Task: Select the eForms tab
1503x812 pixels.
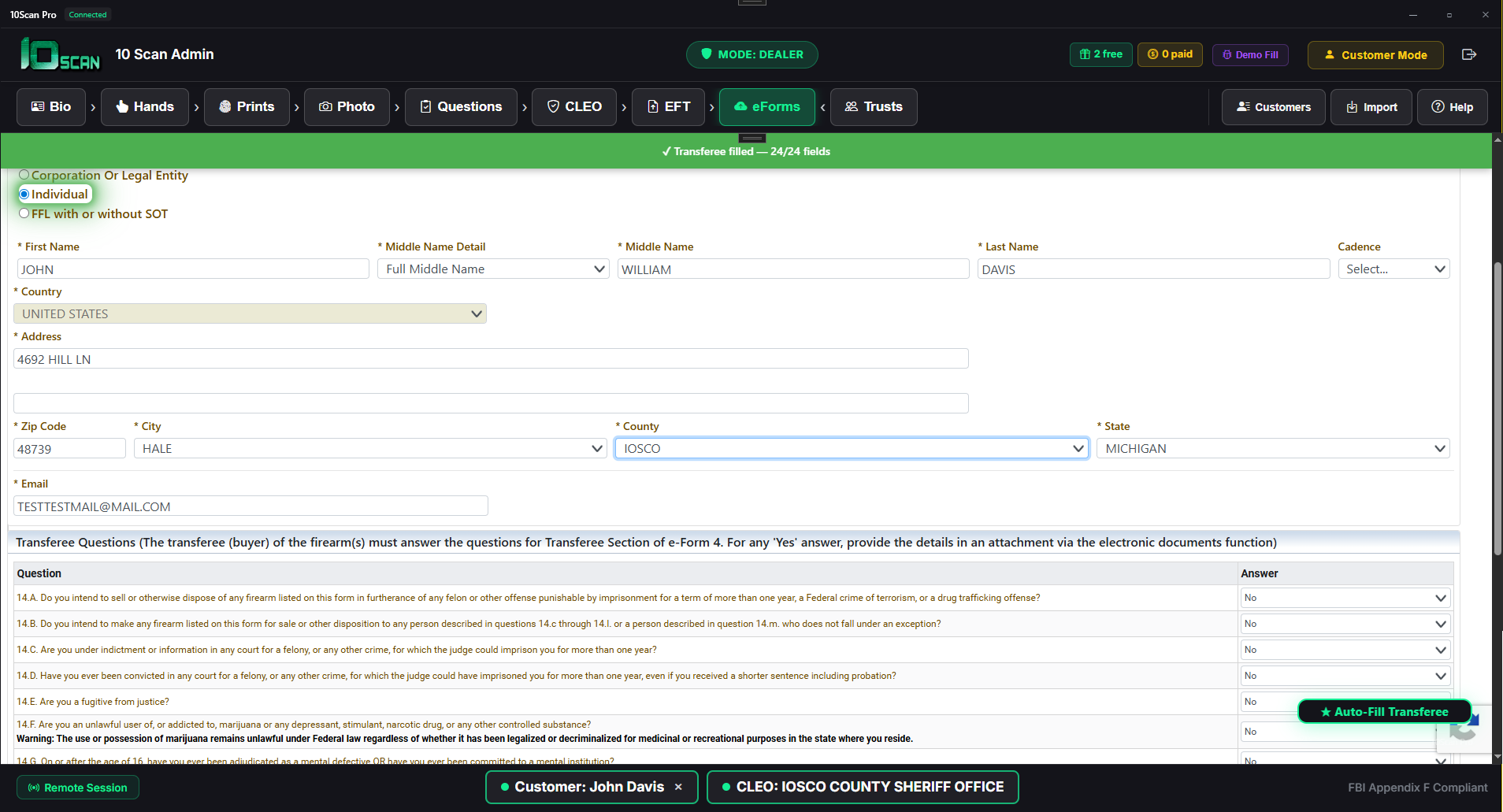Action: pos(767,106)
